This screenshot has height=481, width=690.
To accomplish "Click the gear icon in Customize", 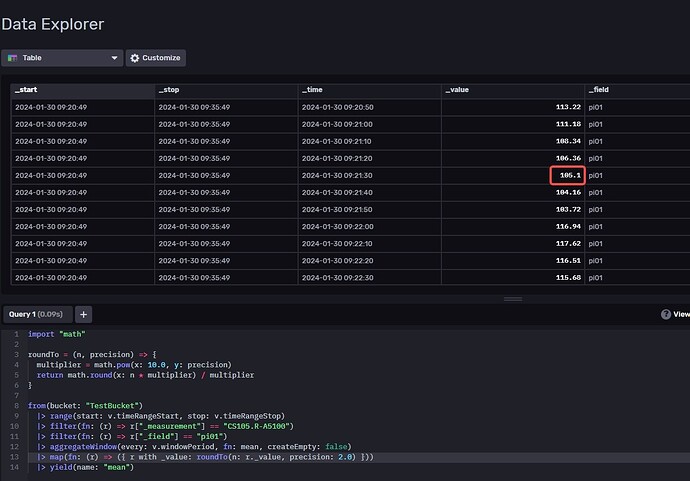I will tap(135, 58).
